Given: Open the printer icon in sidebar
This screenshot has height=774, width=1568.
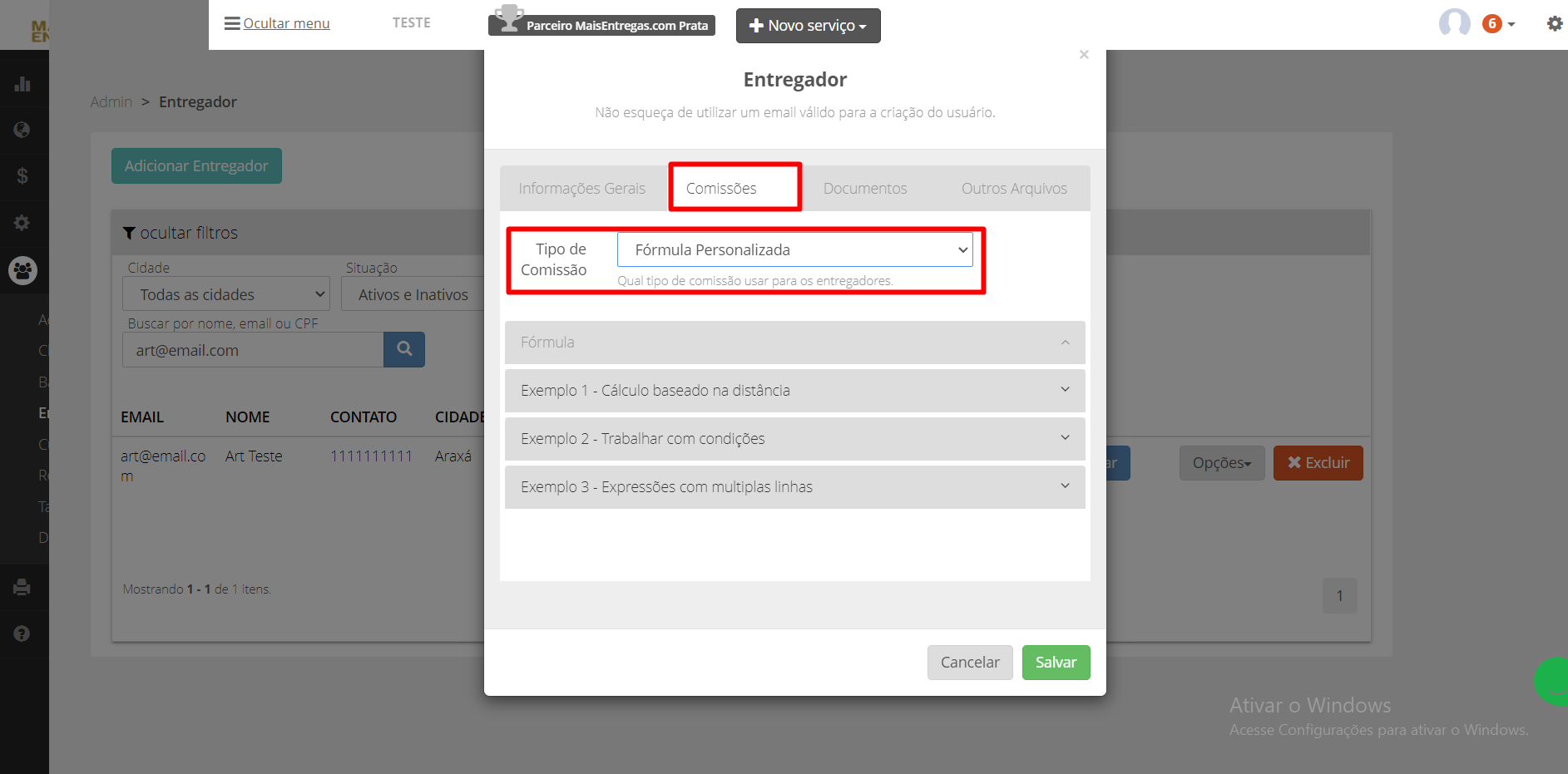Looking at the screenshot, I should coord(22,587).
